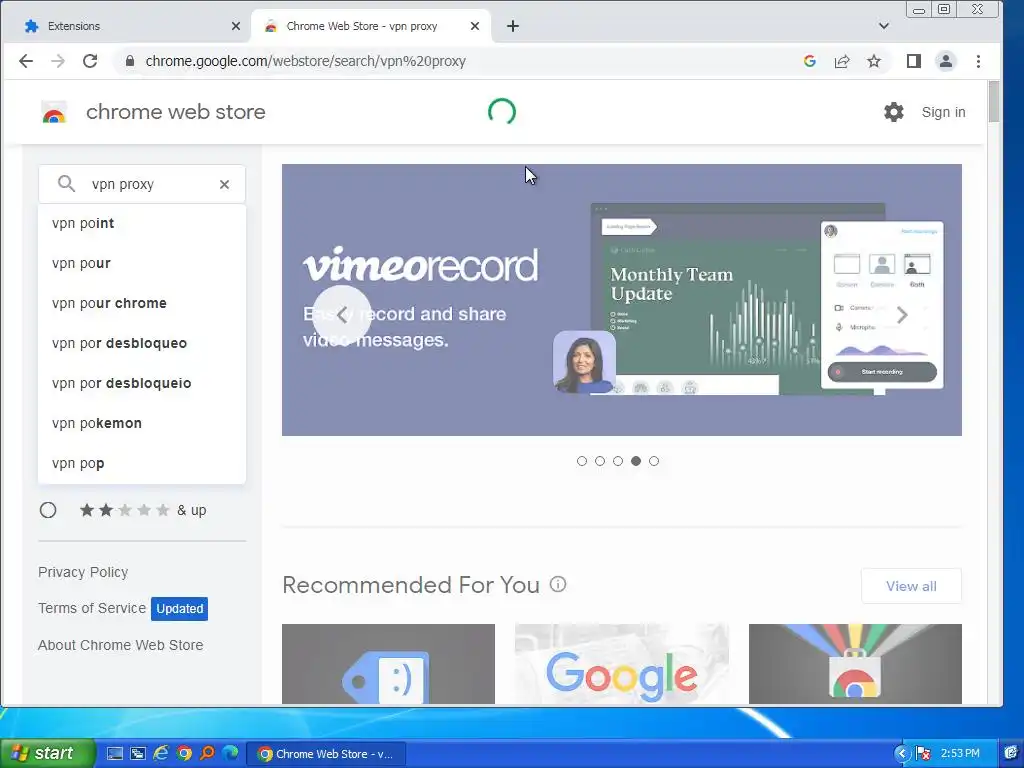1024x768 pixels.
Task: Click the address bar URL
Action: click(x=305, y=61)
